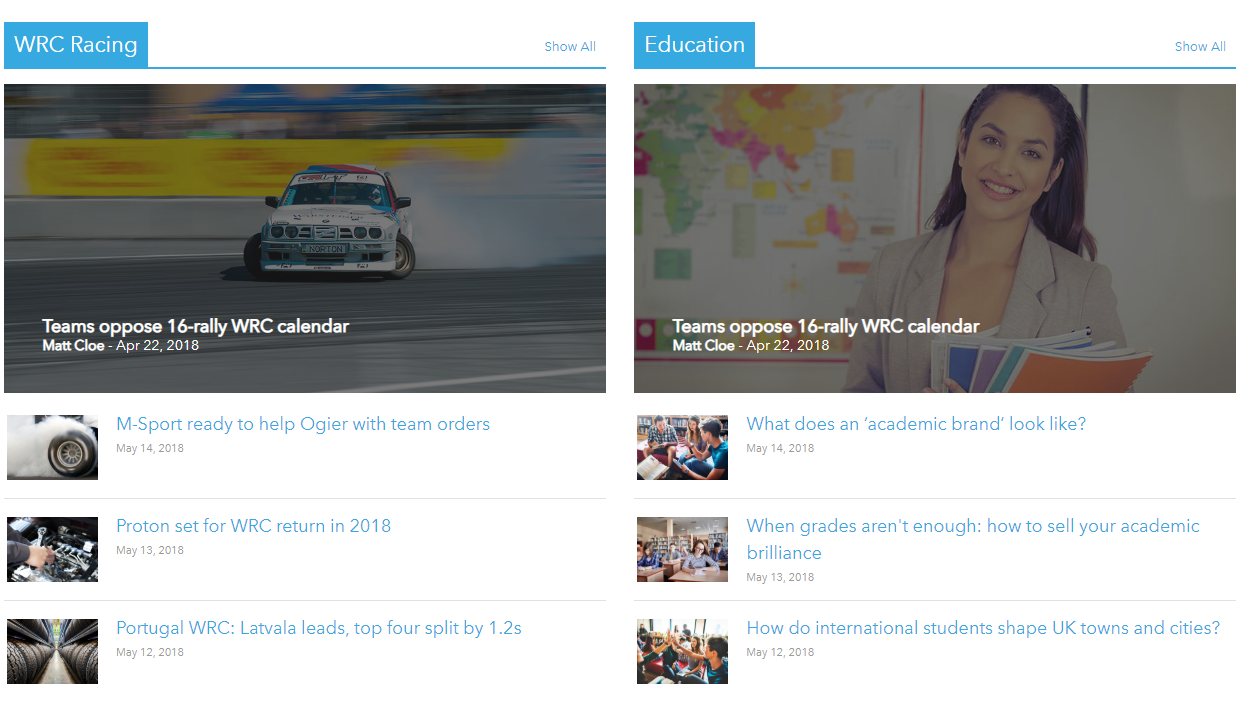Click Show All for Education
The height and width of the screenshot is (706, 1252).
tap(1199, 46)
